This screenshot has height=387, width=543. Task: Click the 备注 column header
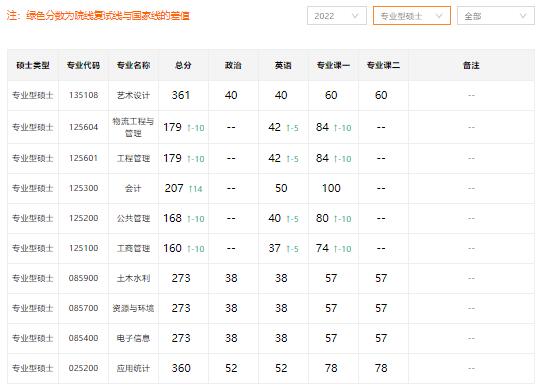[x=471, y=65]
